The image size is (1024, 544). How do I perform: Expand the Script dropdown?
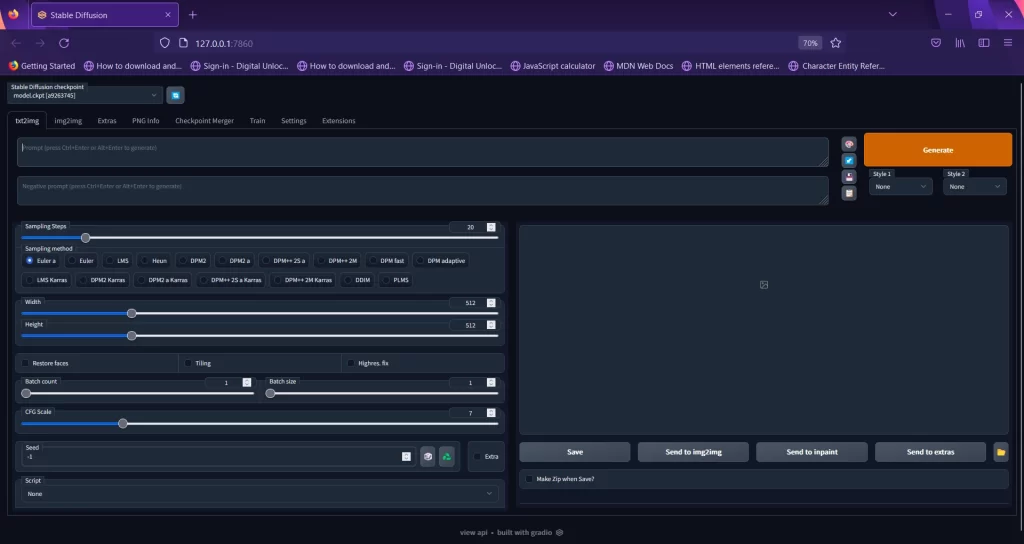click(x=259, y=494)
